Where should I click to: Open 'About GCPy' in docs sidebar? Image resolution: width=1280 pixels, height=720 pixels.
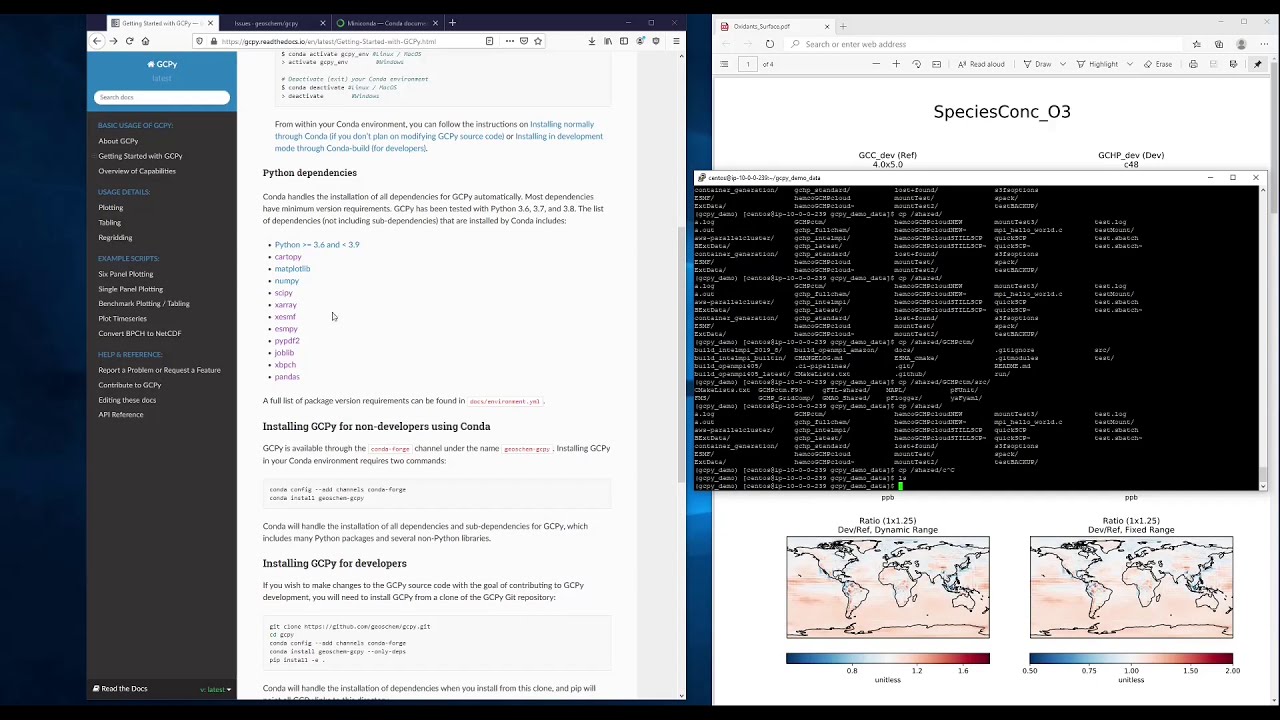118,141
